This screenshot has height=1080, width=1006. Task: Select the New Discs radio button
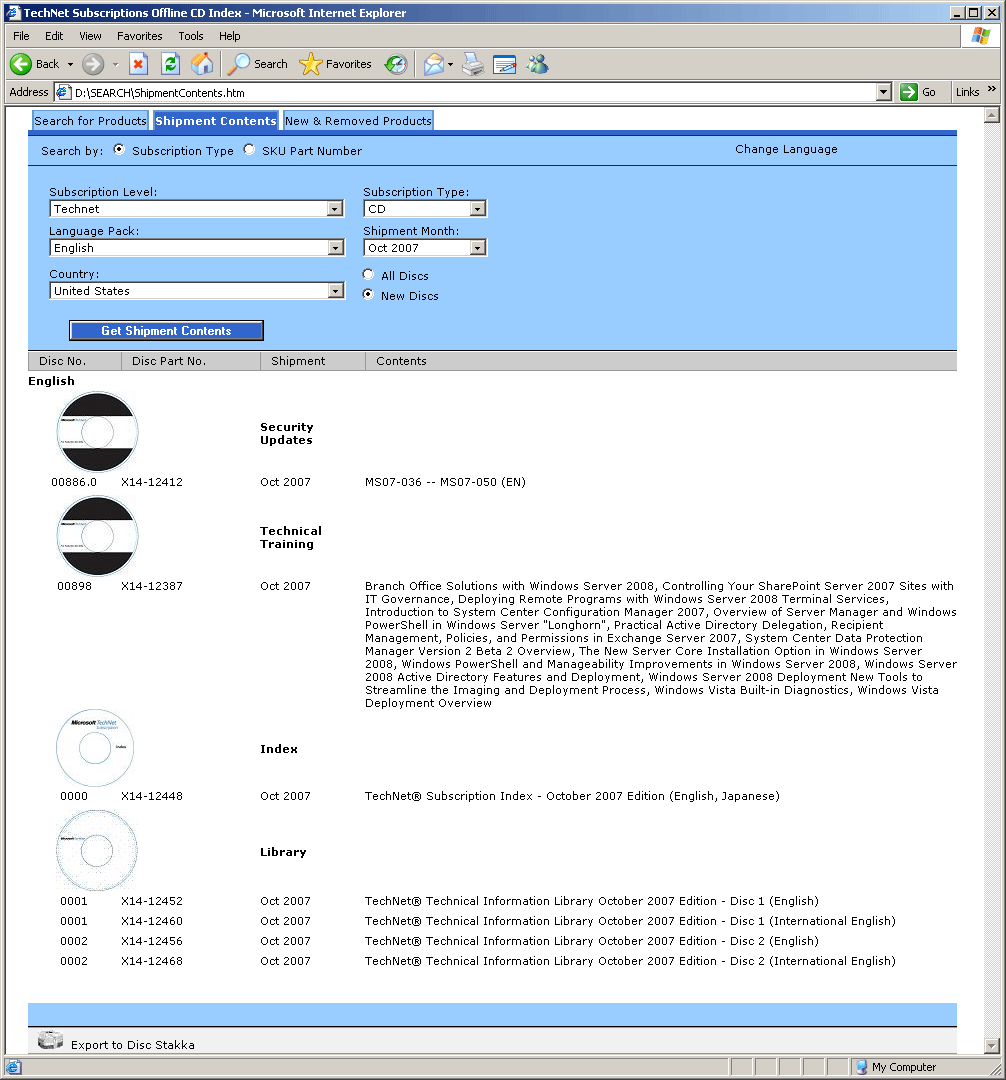[368, 294]
